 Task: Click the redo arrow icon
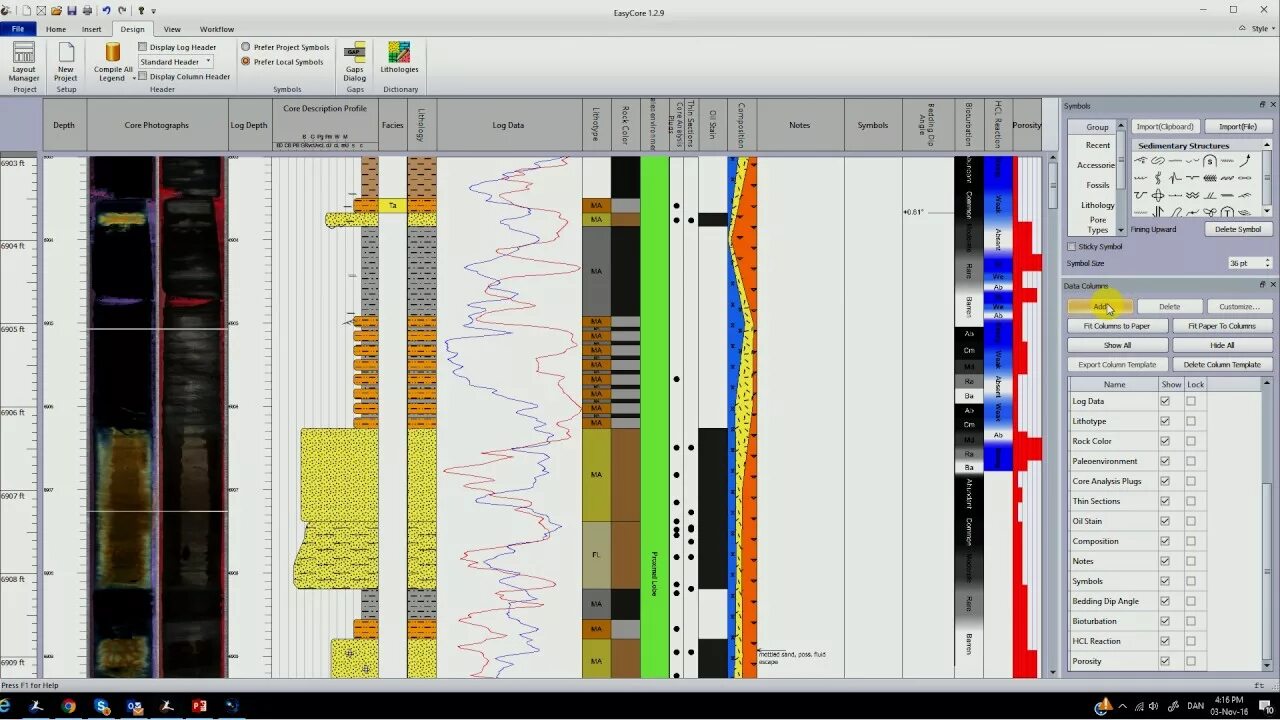point(122,10)
